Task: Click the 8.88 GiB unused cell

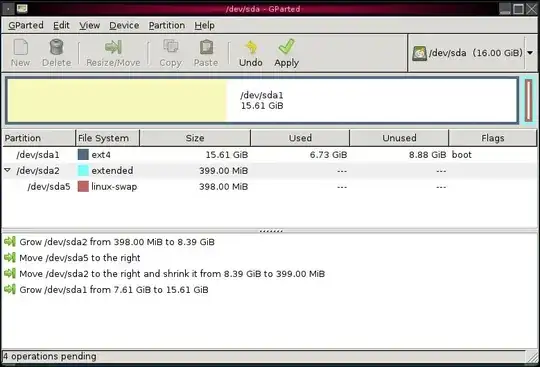Action: 427,155
